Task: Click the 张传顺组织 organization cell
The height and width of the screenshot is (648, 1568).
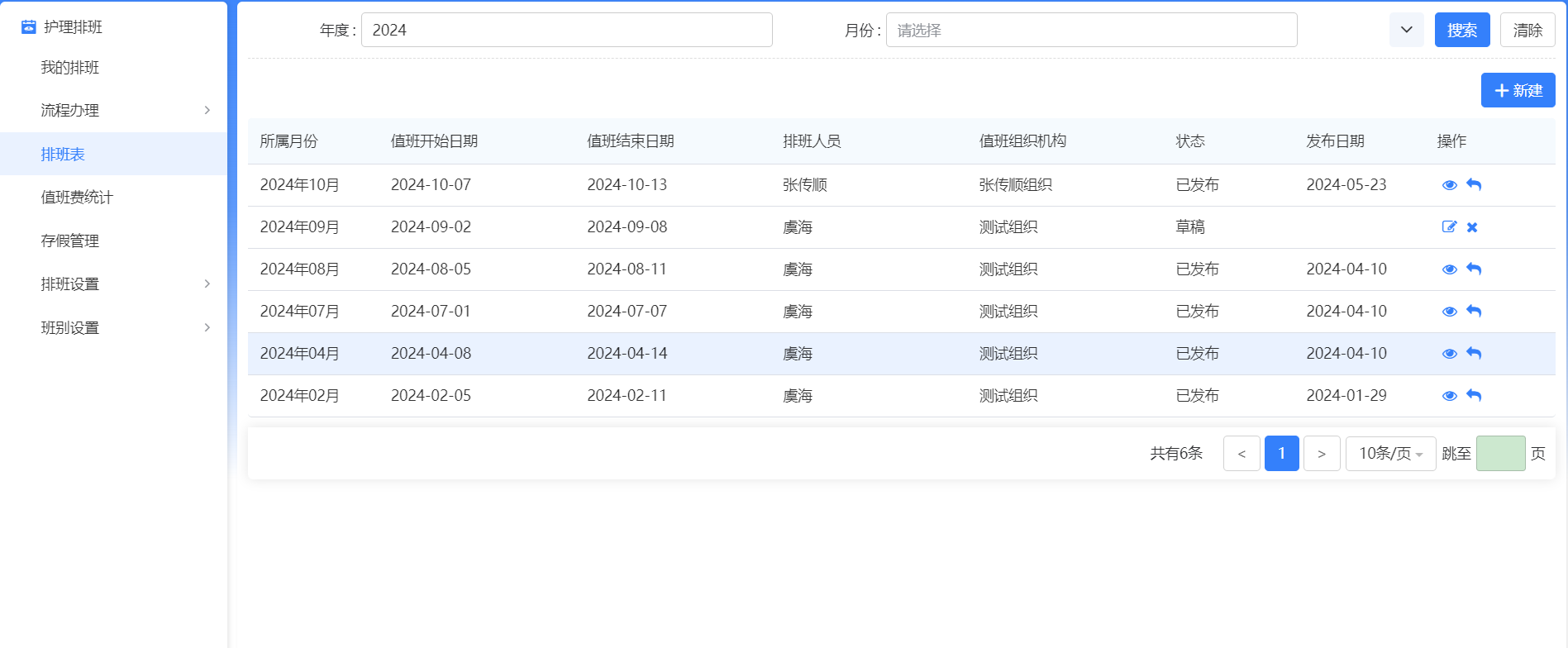Action: point(1016,185)
